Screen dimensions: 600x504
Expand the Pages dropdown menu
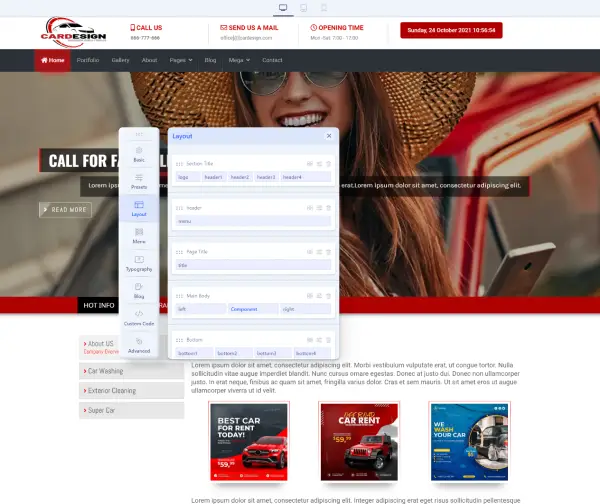(x=181, y=60)
